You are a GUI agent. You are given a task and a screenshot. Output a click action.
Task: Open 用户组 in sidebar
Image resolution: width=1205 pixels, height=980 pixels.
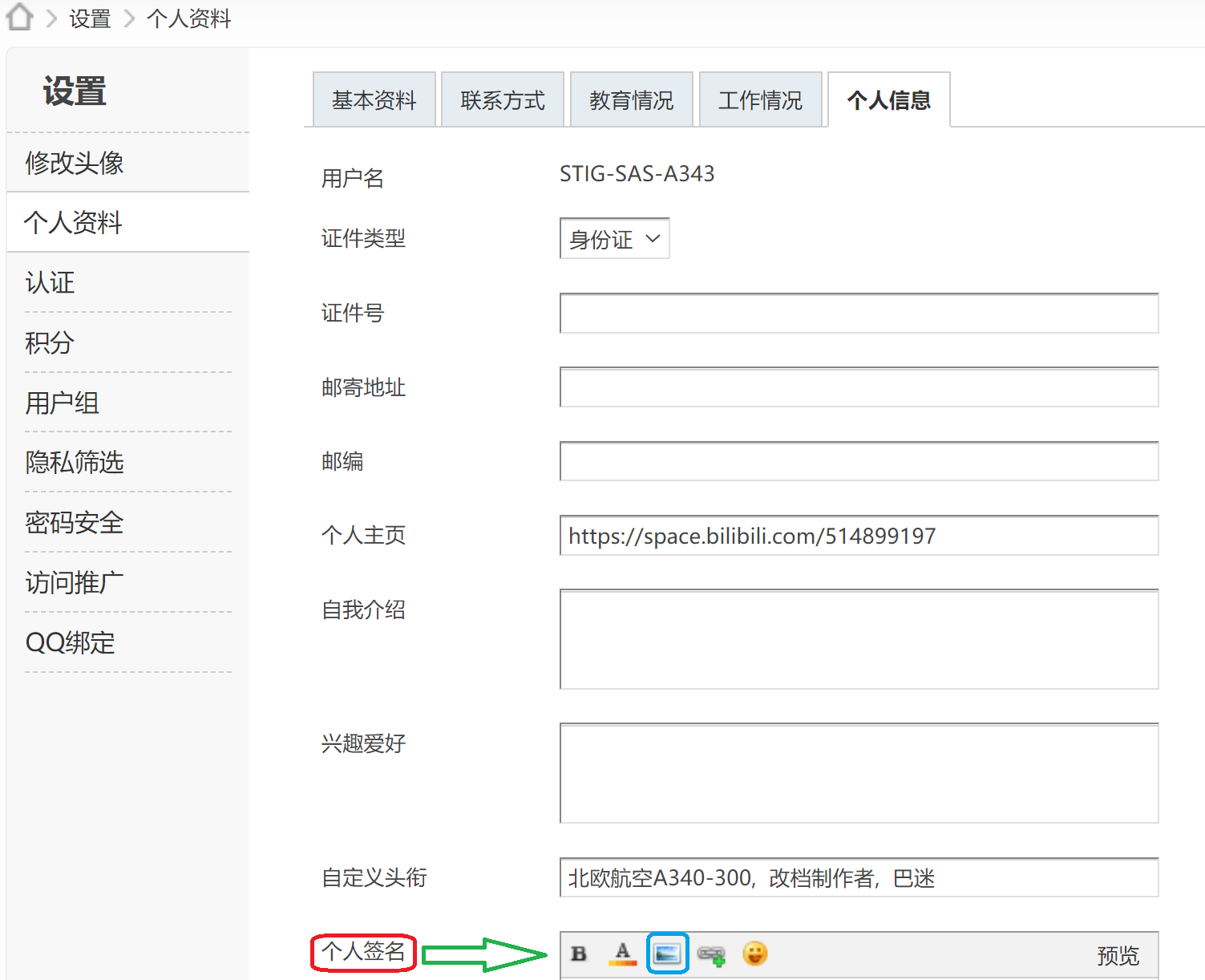coord(63,403)
